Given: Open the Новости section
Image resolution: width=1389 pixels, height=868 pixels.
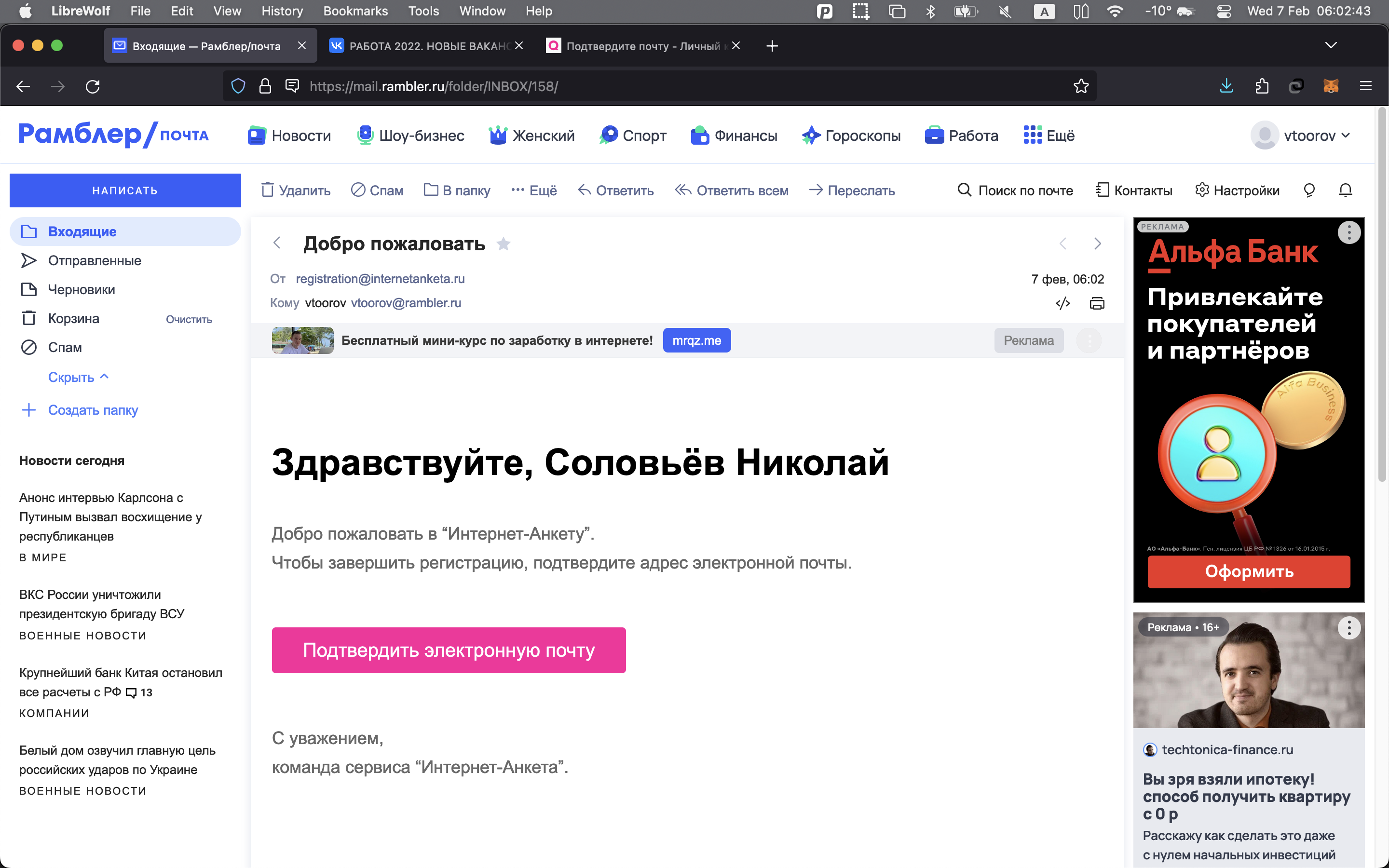Looking at the screenshot, I should (289, 136).
